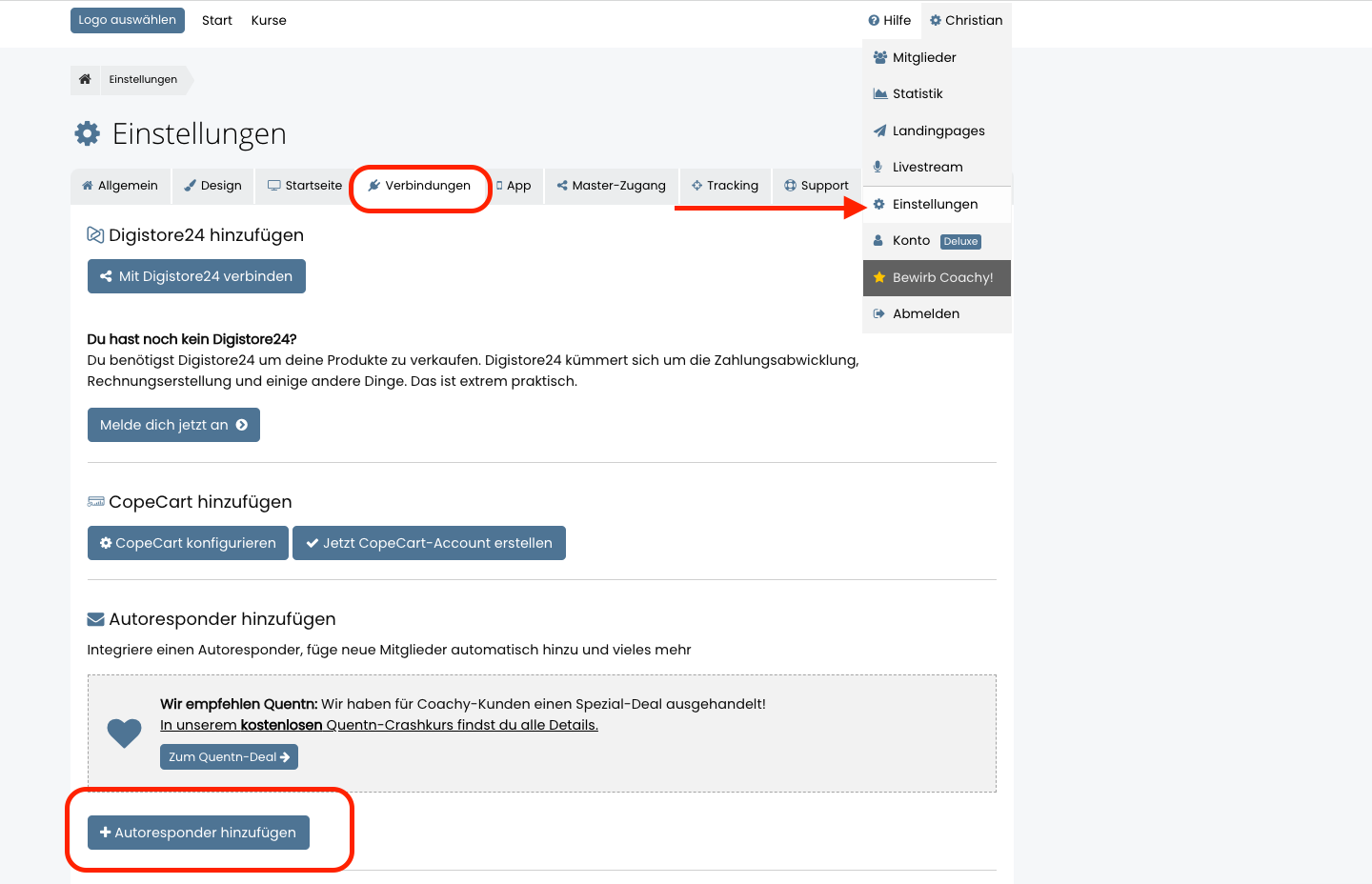Switch to the Design tab
The height and width of the screenshot is (884, 1372).
213,186
